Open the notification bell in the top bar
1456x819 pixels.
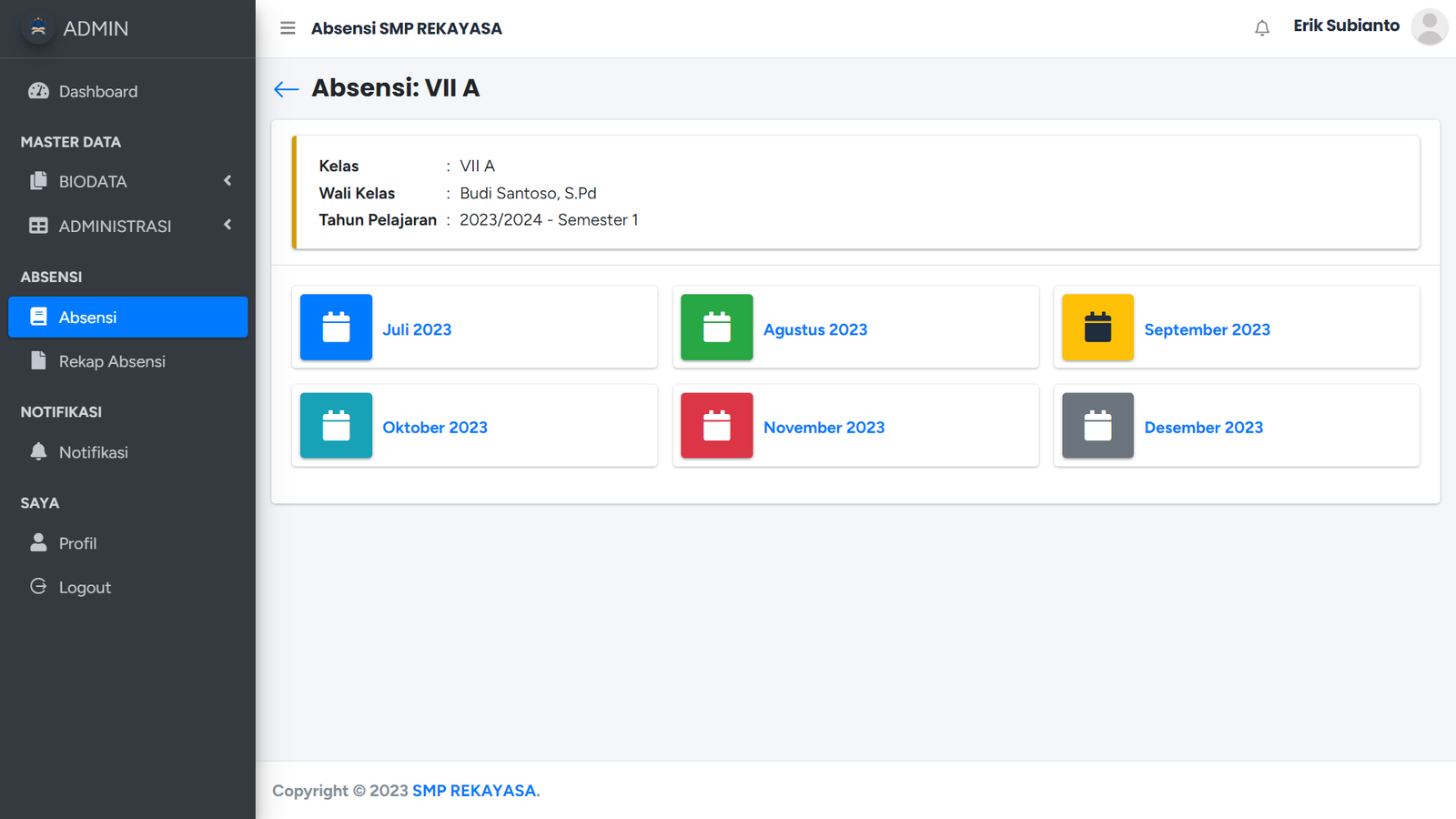[1261, 28]
